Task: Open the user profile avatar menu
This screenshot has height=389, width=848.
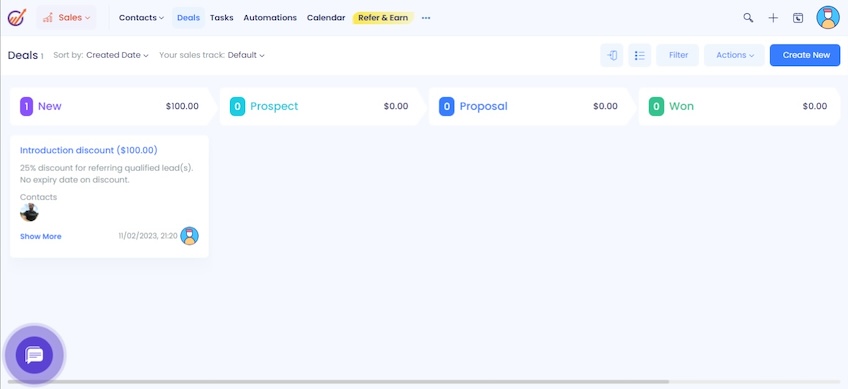Action: [828, 17]
